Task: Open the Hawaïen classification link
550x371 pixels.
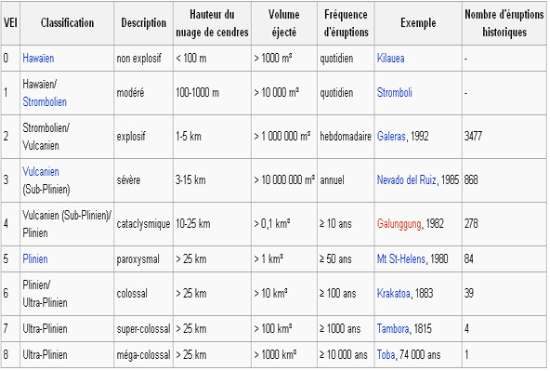Action: pos(38,58)
